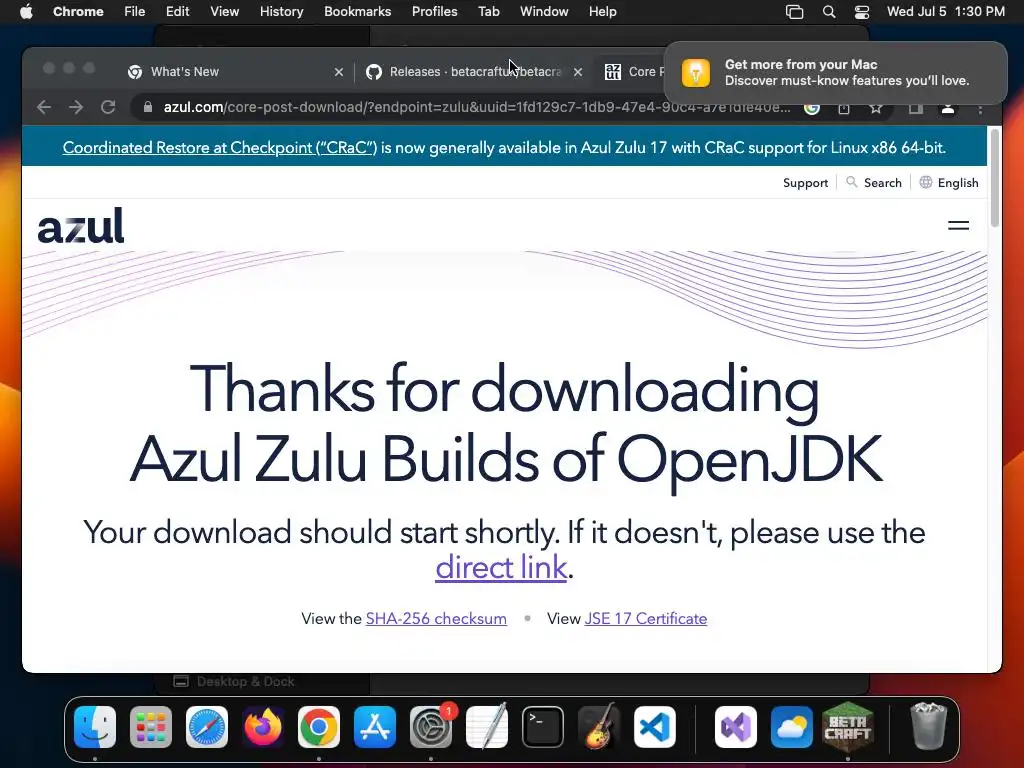Open the App Store from the dock
The width and height of the screenshot is (1024, 768).
(x=375, y=727)
